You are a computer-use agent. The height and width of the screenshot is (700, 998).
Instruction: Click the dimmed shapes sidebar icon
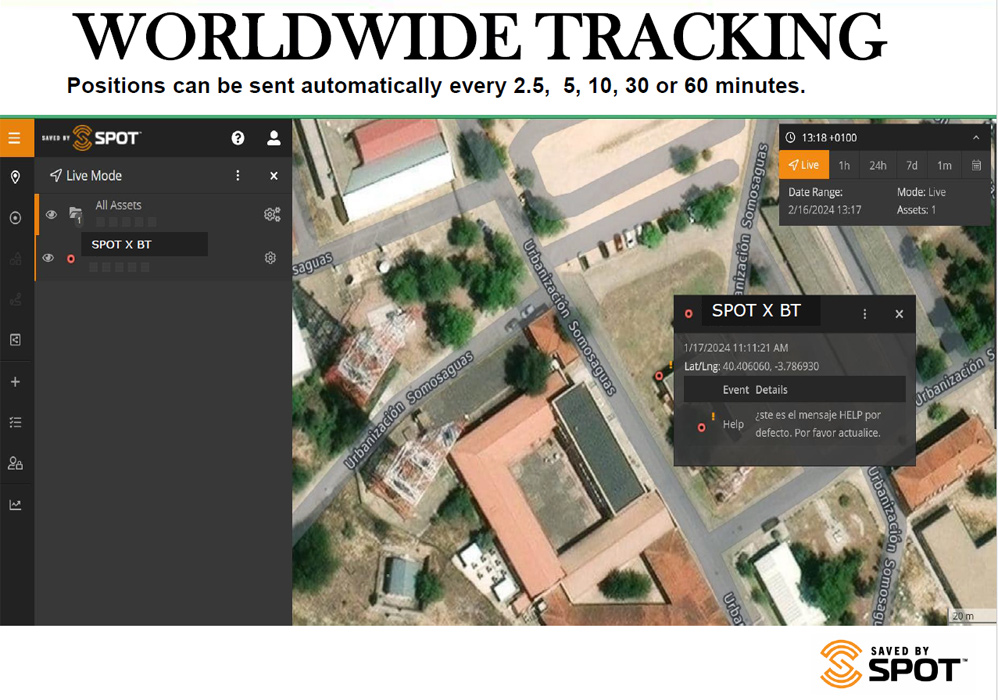pos(15,258)
